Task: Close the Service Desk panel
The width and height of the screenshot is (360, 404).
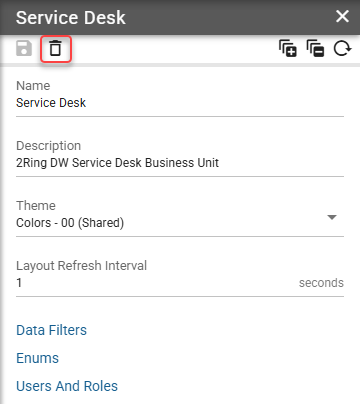Action: point(342,16)
